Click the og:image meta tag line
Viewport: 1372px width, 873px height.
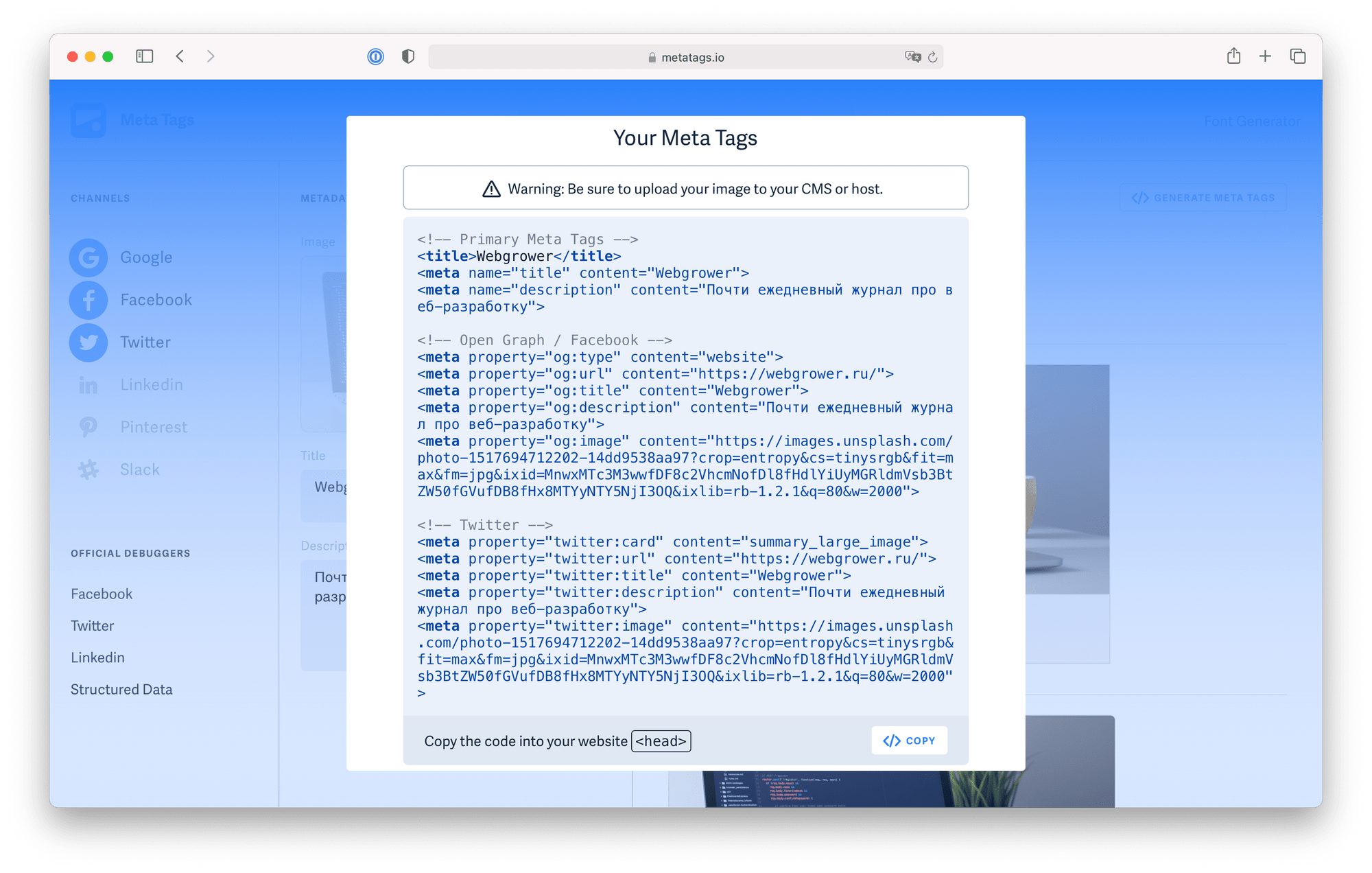pos(685,466)
